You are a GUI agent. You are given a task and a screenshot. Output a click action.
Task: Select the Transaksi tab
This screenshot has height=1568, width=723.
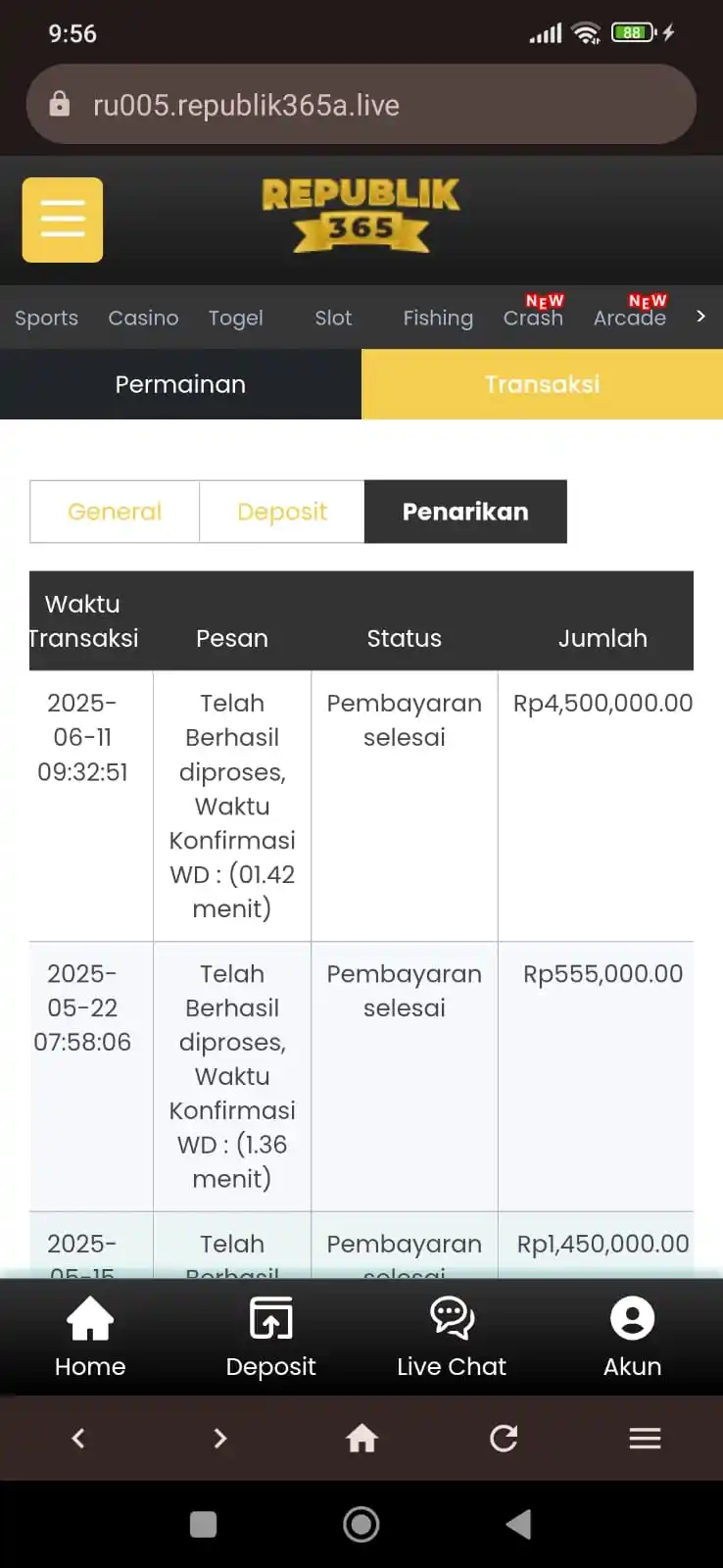click(542, 384)
